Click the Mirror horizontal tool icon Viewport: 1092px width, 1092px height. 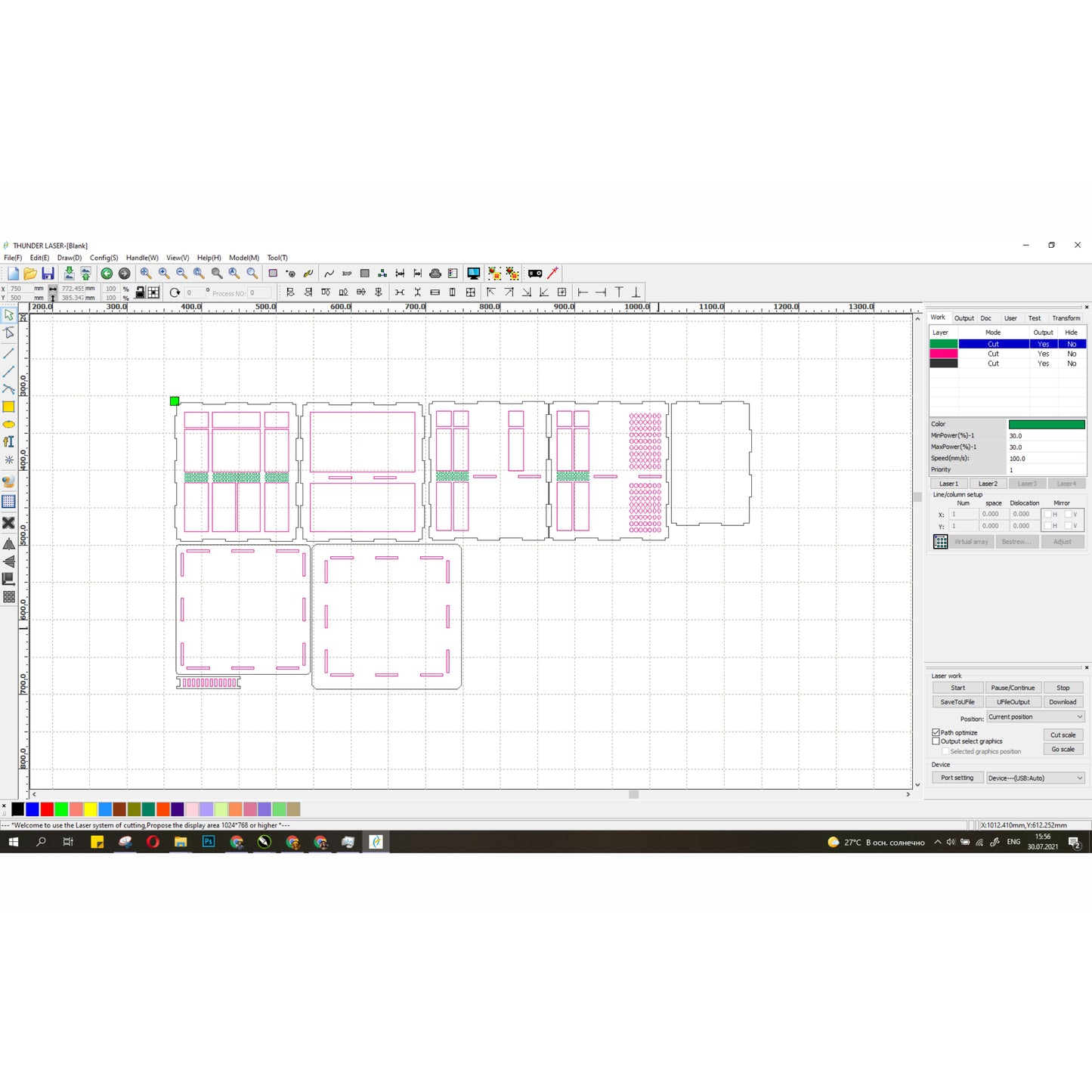click(x=9, y=544)
